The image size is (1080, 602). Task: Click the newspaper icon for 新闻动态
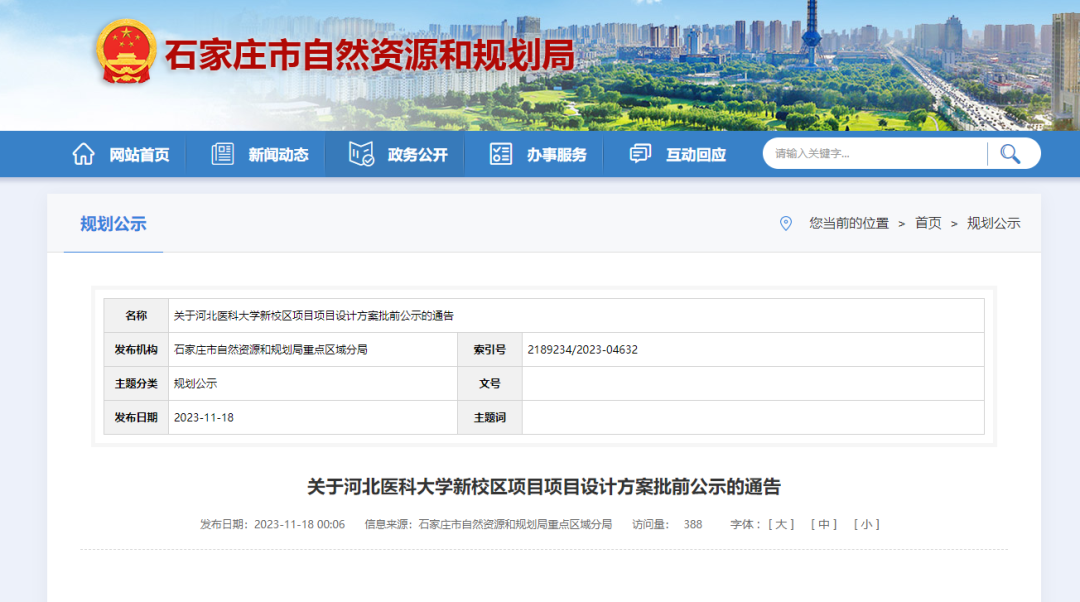(x=222, y=154)
